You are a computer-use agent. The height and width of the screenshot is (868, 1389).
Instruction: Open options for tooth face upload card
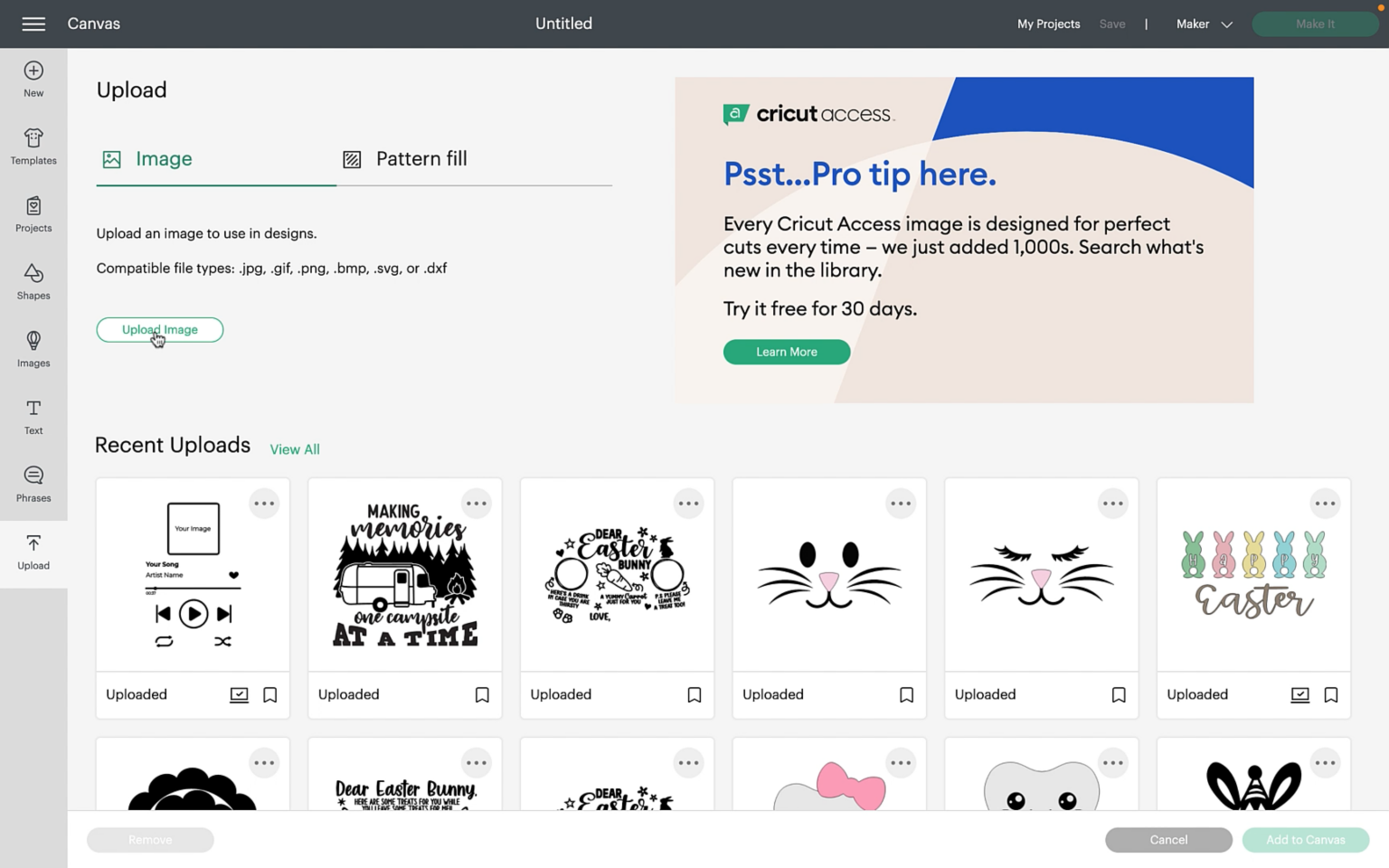tap(1113, 763)
